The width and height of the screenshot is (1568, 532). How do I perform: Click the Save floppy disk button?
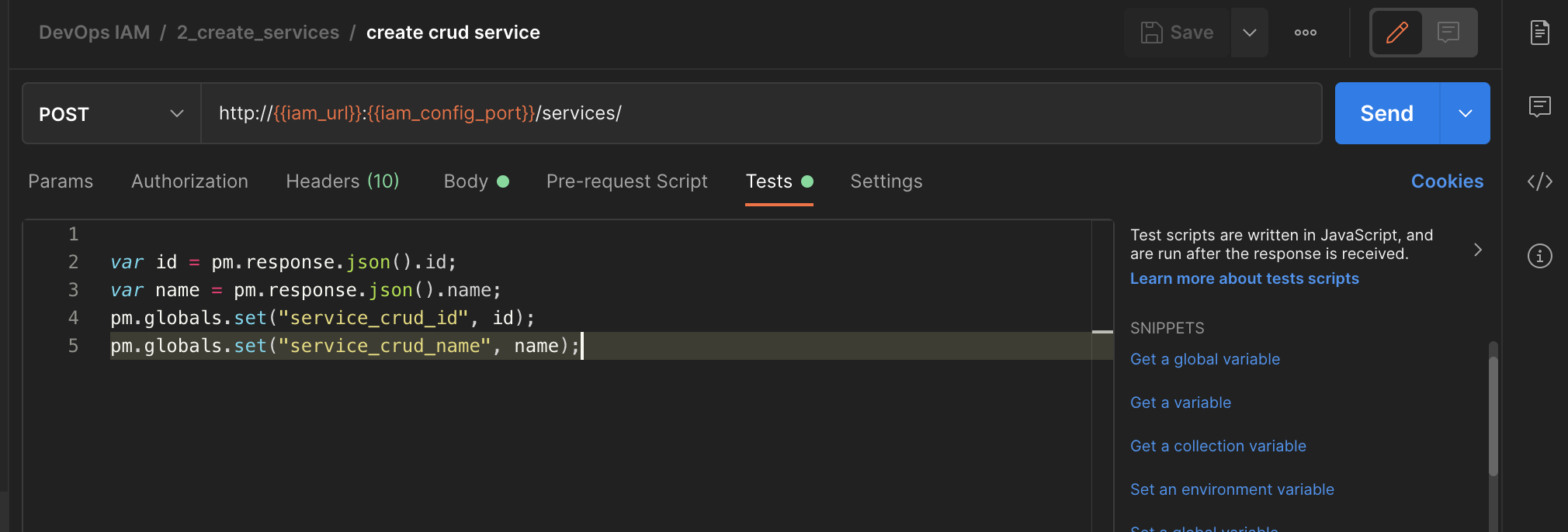(x=1177, y=33)
